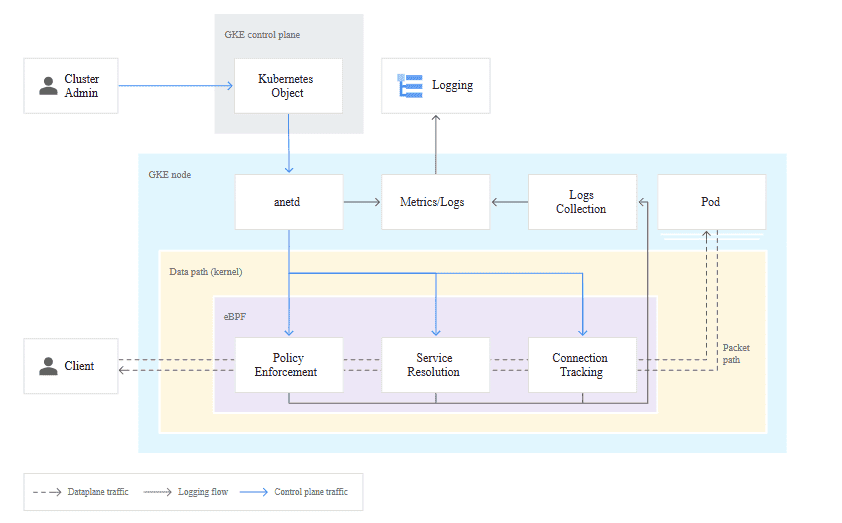Click the 'Control plane traffic' legend text
Viewport: 842px width, 523px height.
311,492
